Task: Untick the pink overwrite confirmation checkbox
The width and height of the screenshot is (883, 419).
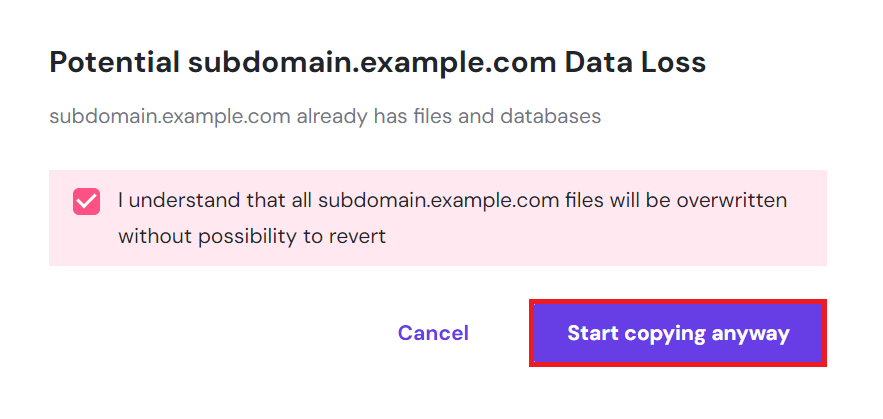Action: (x=86, y=202)
